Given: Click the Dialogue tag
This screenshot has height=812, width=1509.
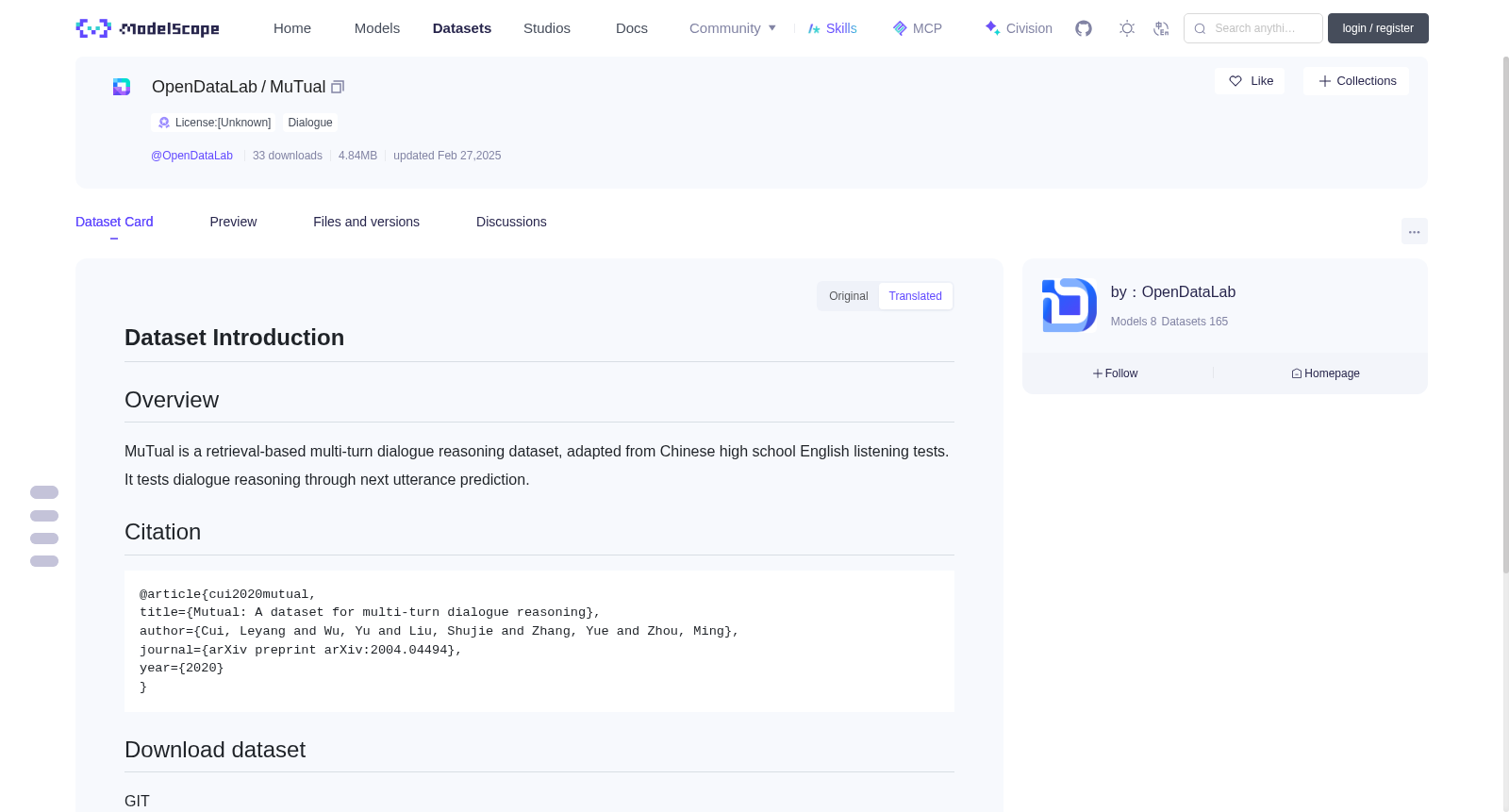Looking at the screenshot, I should click(310, 123).
